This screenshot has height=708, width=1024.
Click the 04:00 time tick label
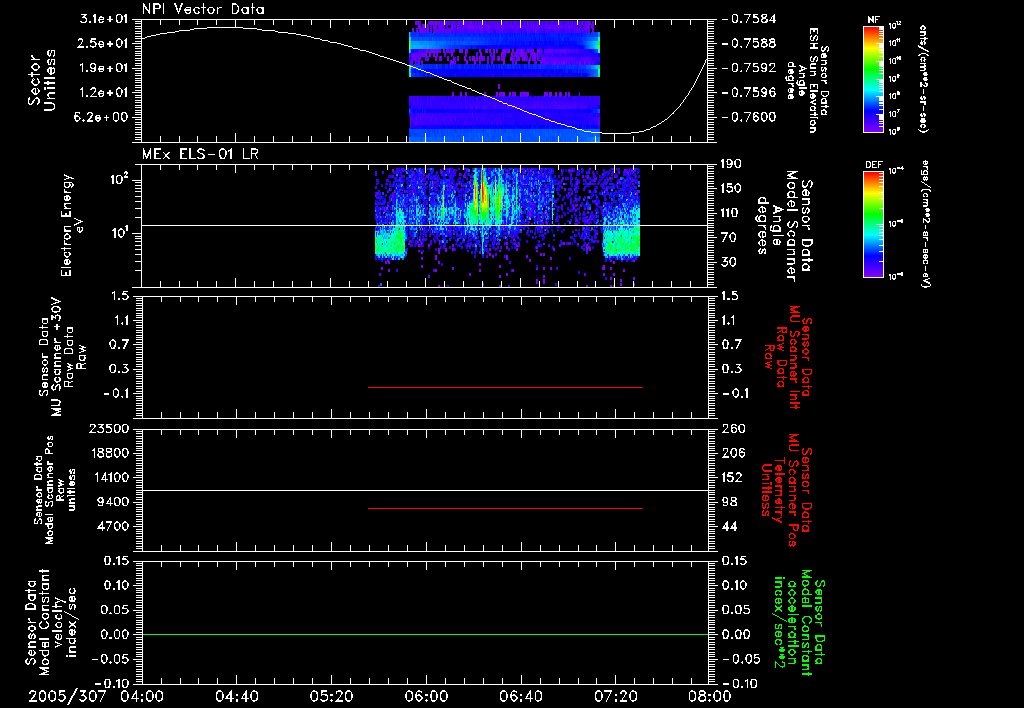coord(142,696)
